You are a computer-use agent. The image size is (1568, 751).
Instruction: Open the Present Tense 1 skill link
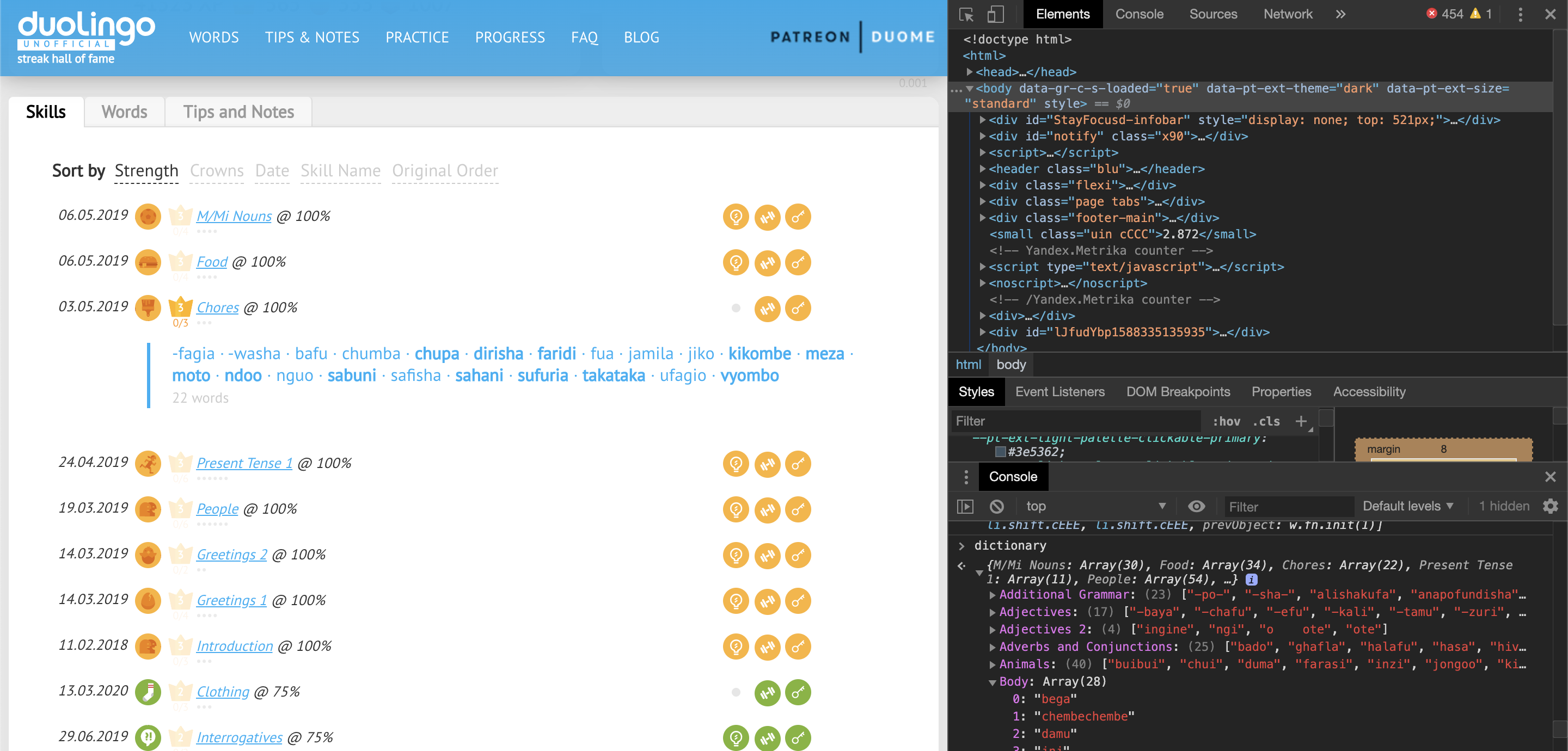pos(244,463)
